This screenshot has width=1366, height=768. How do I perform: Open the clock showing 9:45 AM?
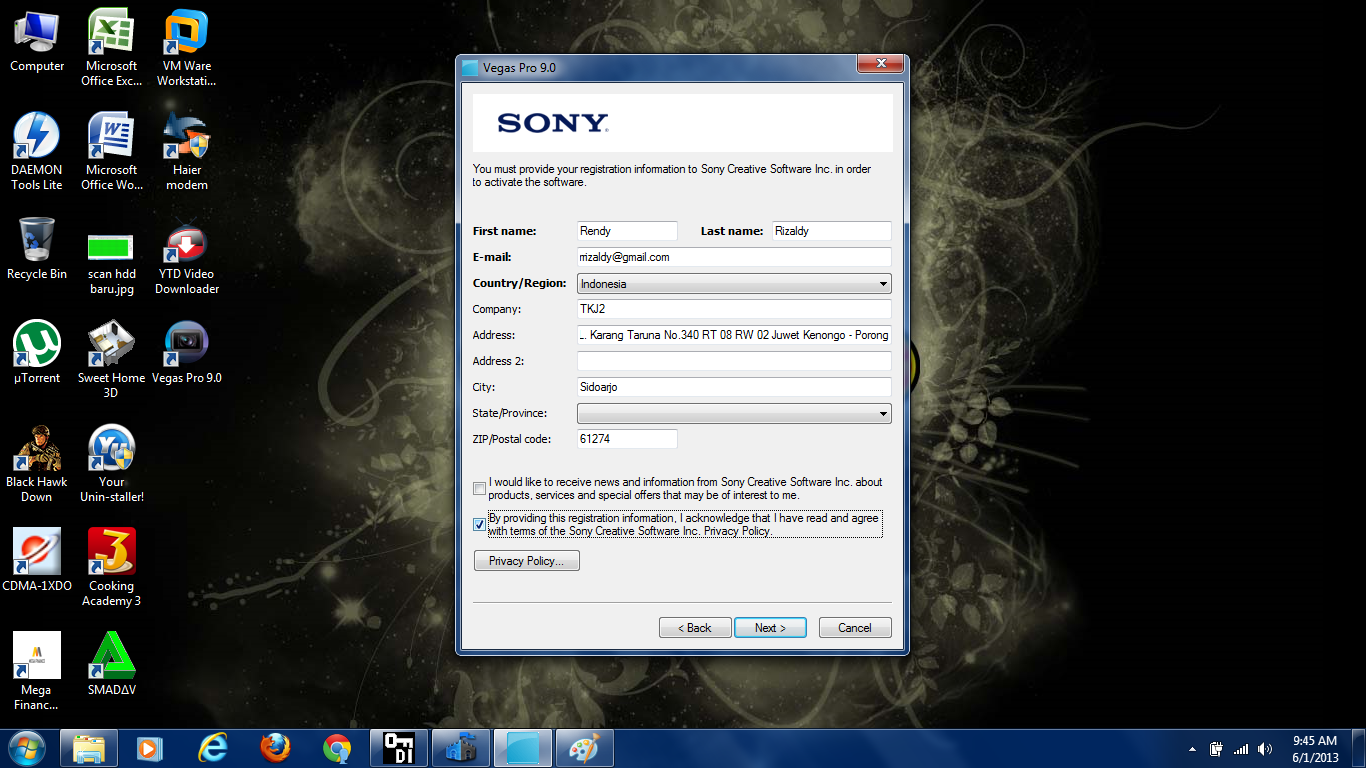pos(1315,749)
